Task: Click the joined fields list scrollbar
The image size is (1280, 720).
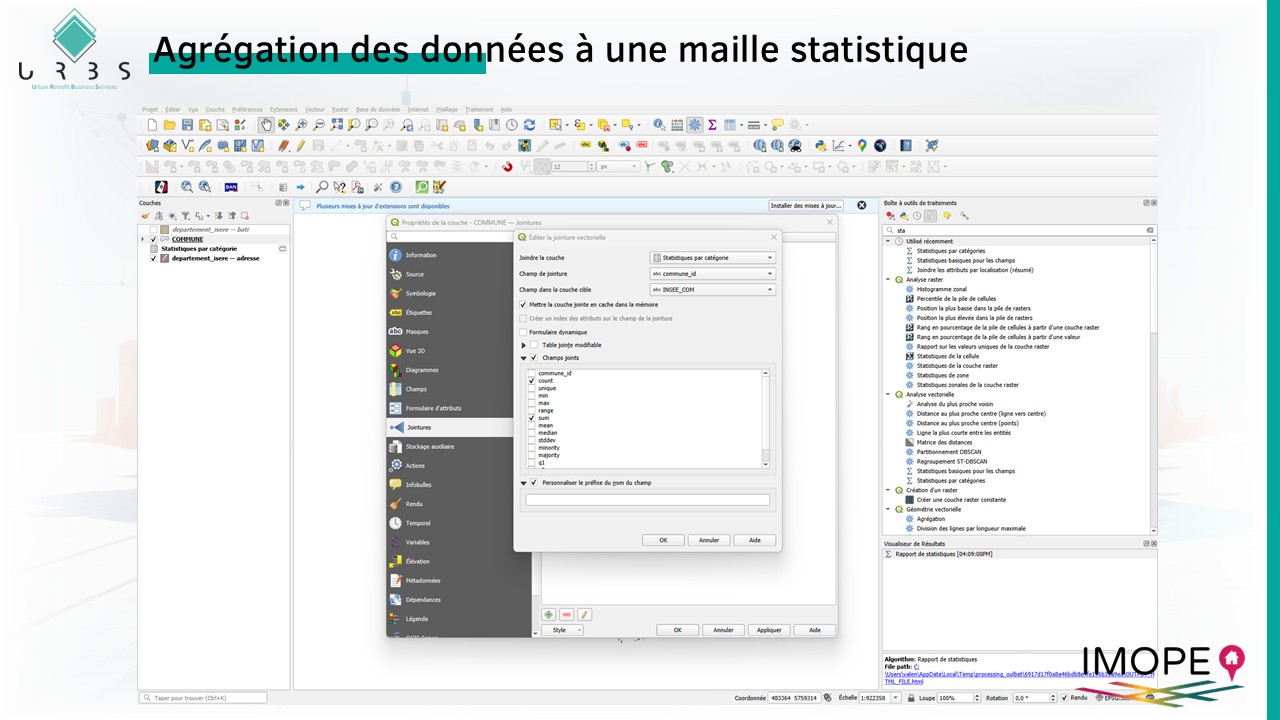Action: [766, 419]
